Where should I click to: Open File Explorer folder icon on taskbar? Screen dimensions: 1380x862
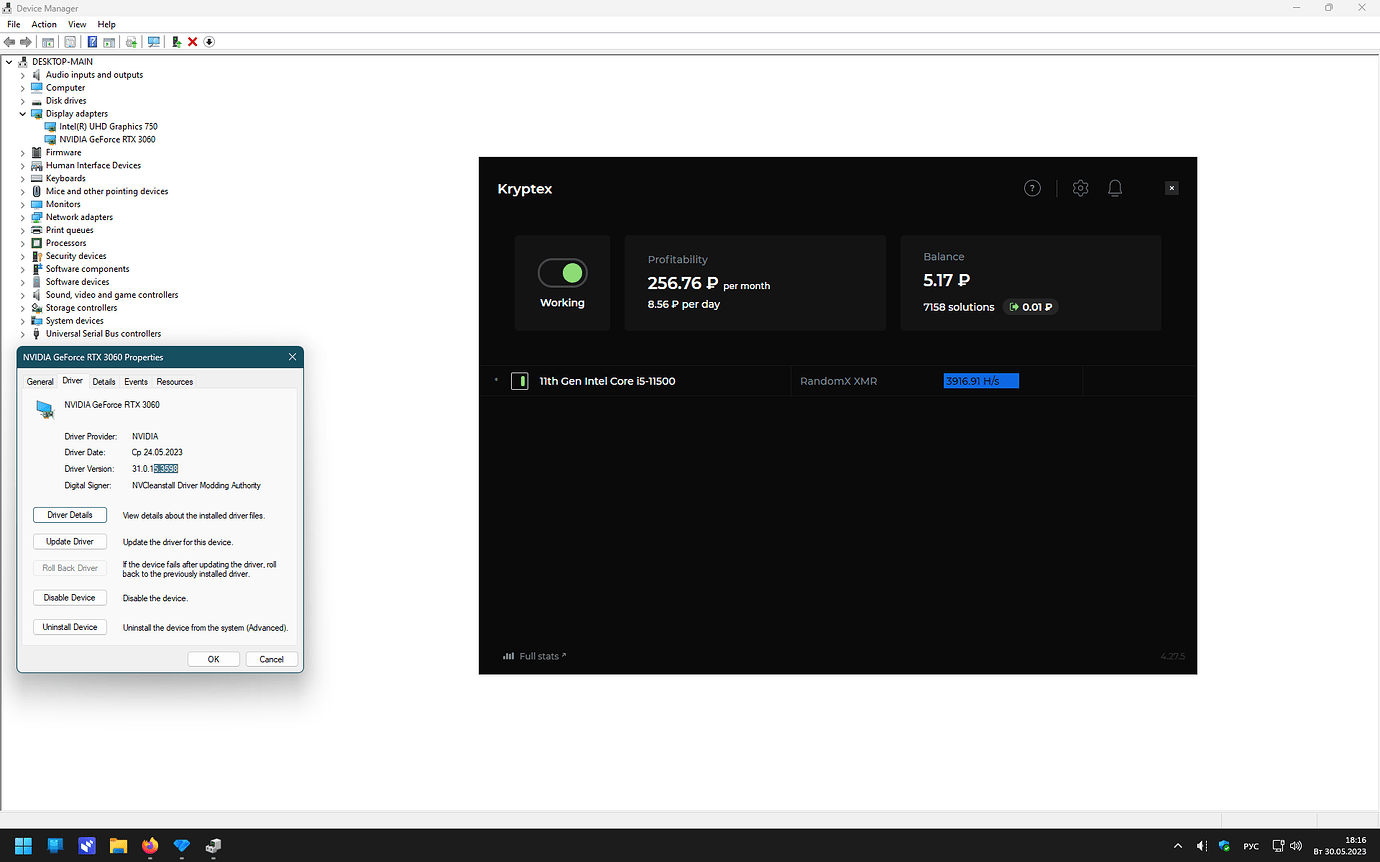[x=118, y=846]
